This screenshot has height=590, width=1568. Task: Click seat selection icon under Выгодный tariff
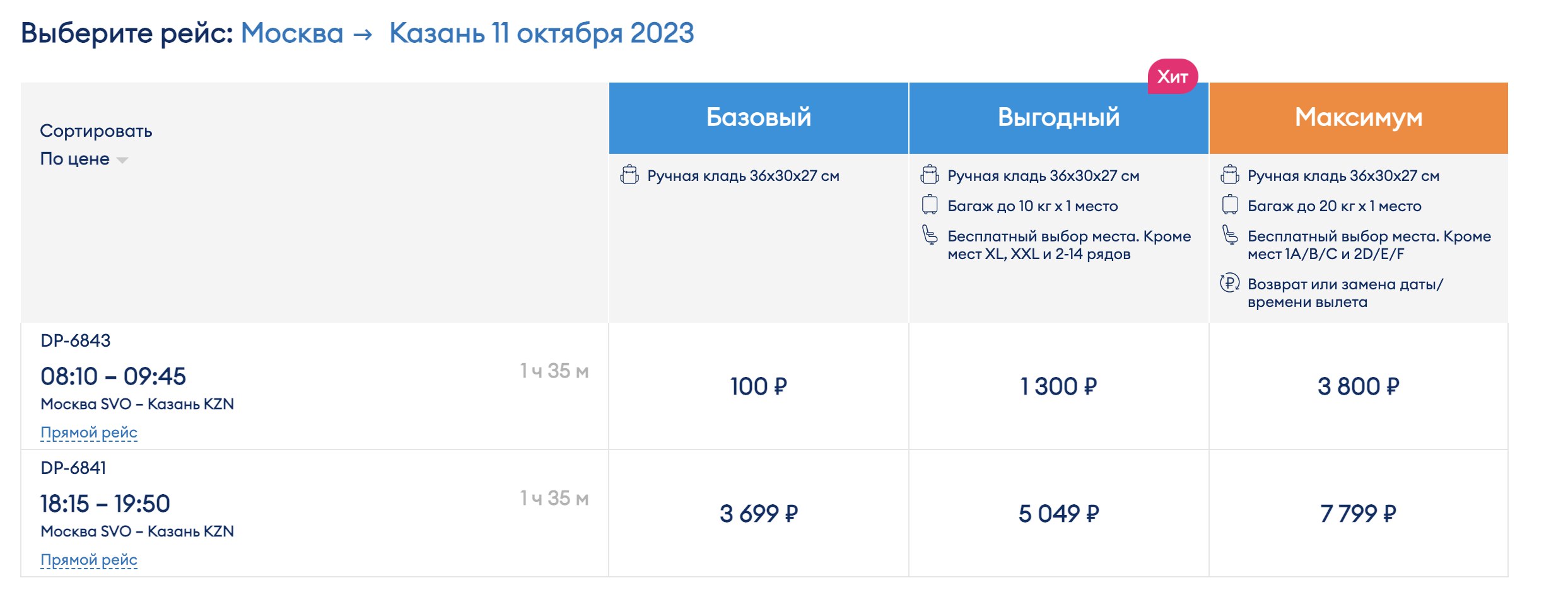tap(929, 235)
